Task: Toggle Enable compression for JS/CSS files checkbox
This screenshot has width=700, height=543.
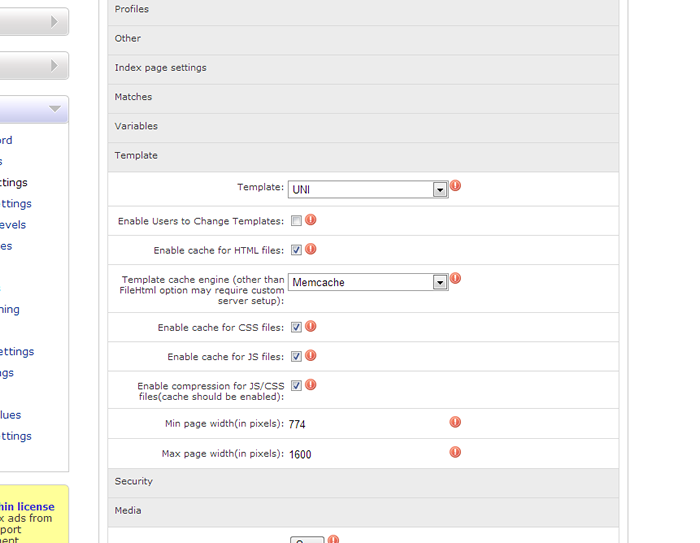Action: coord(296,386)
